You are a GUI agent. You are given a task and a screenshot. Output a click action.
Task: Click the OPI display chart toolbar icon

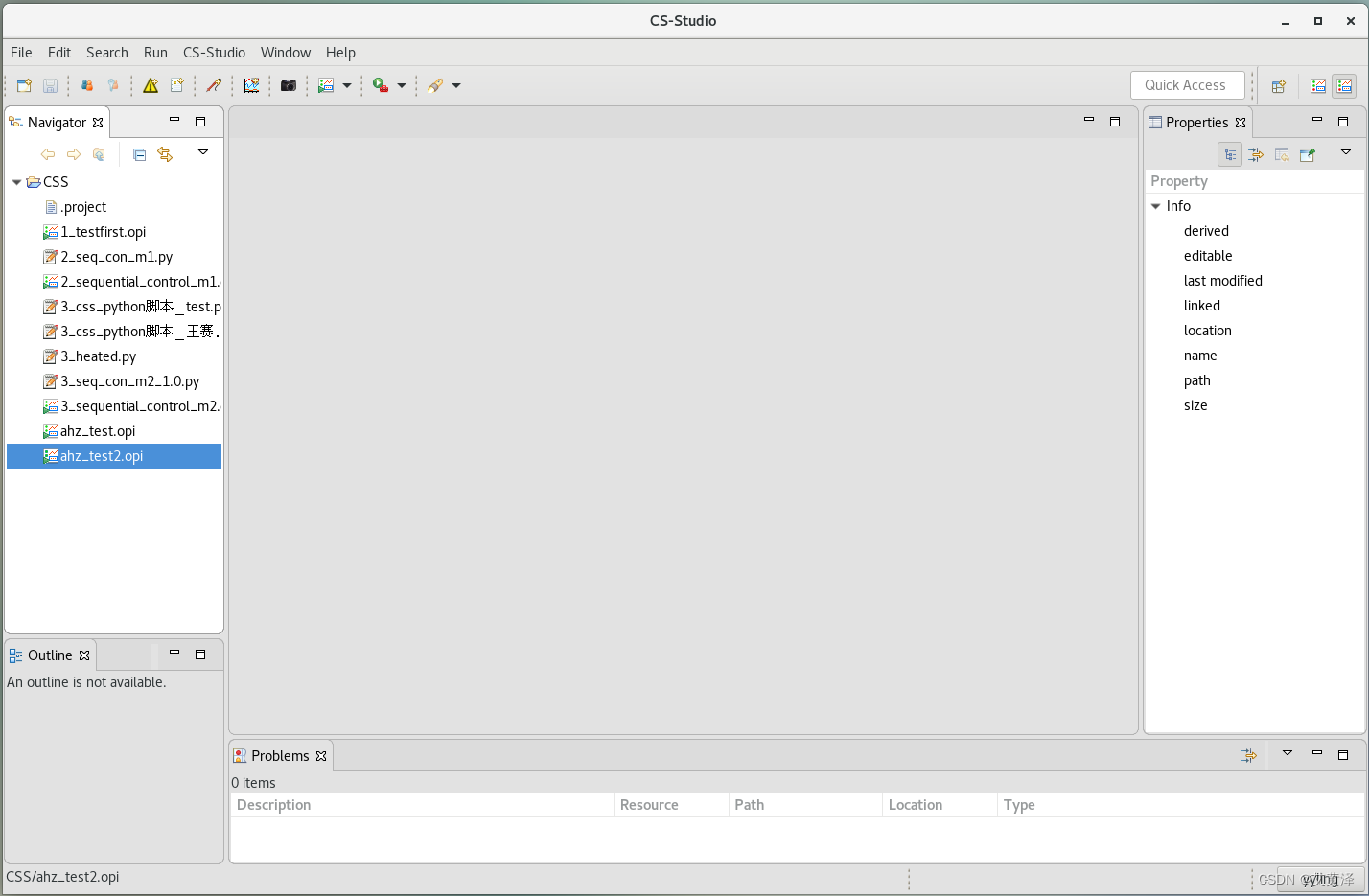(326, 85)
